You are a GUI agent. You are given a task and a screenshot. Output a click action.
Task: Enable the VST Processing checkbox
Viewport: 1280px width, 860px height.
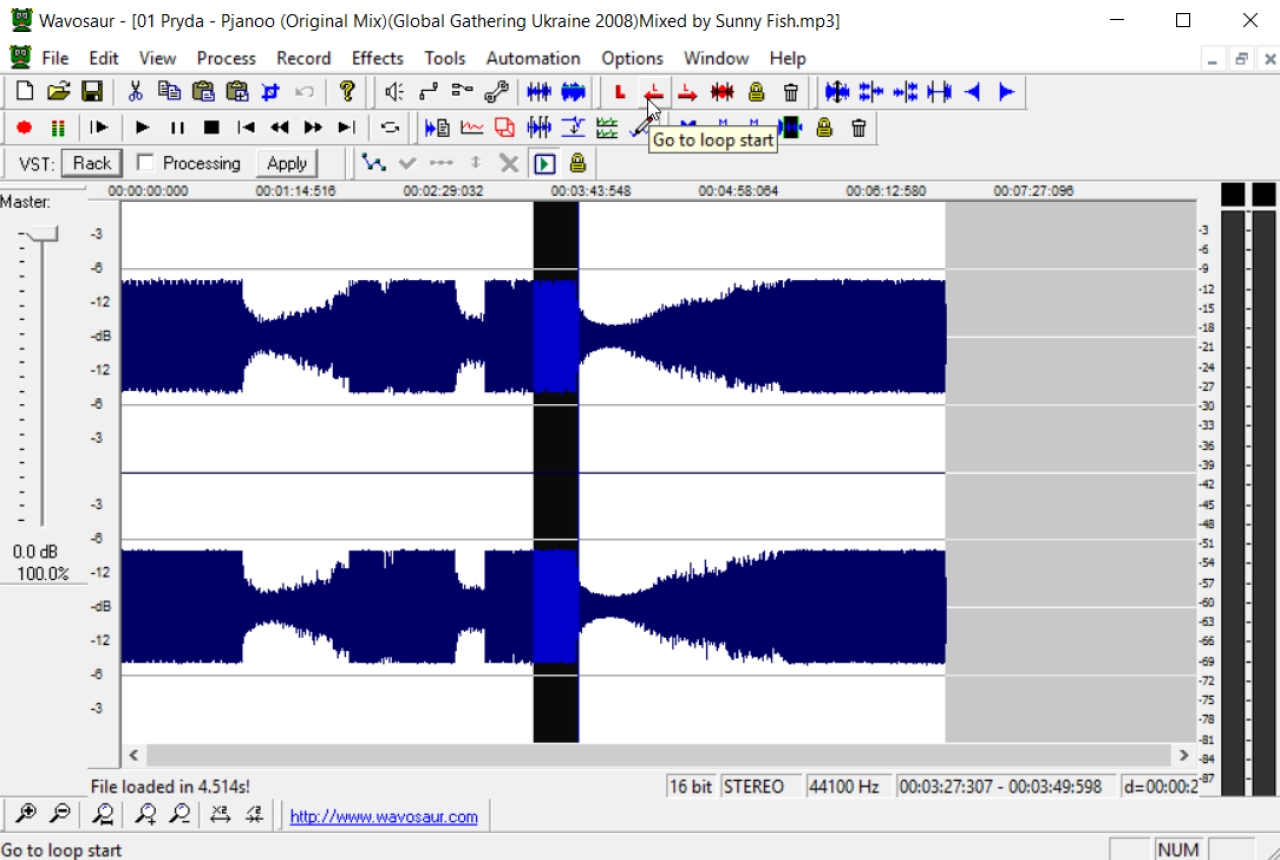(145, 162)
